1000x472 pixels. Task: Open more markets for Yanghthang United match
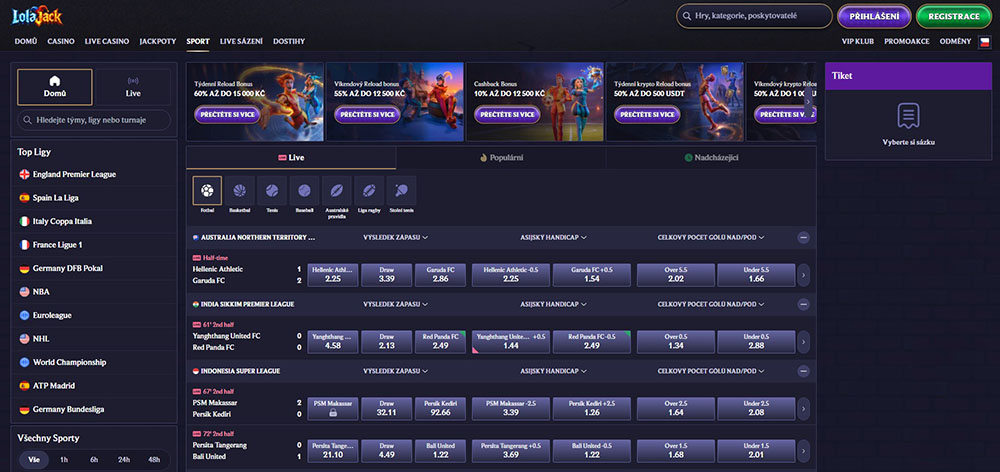click(x=804, y=342)
